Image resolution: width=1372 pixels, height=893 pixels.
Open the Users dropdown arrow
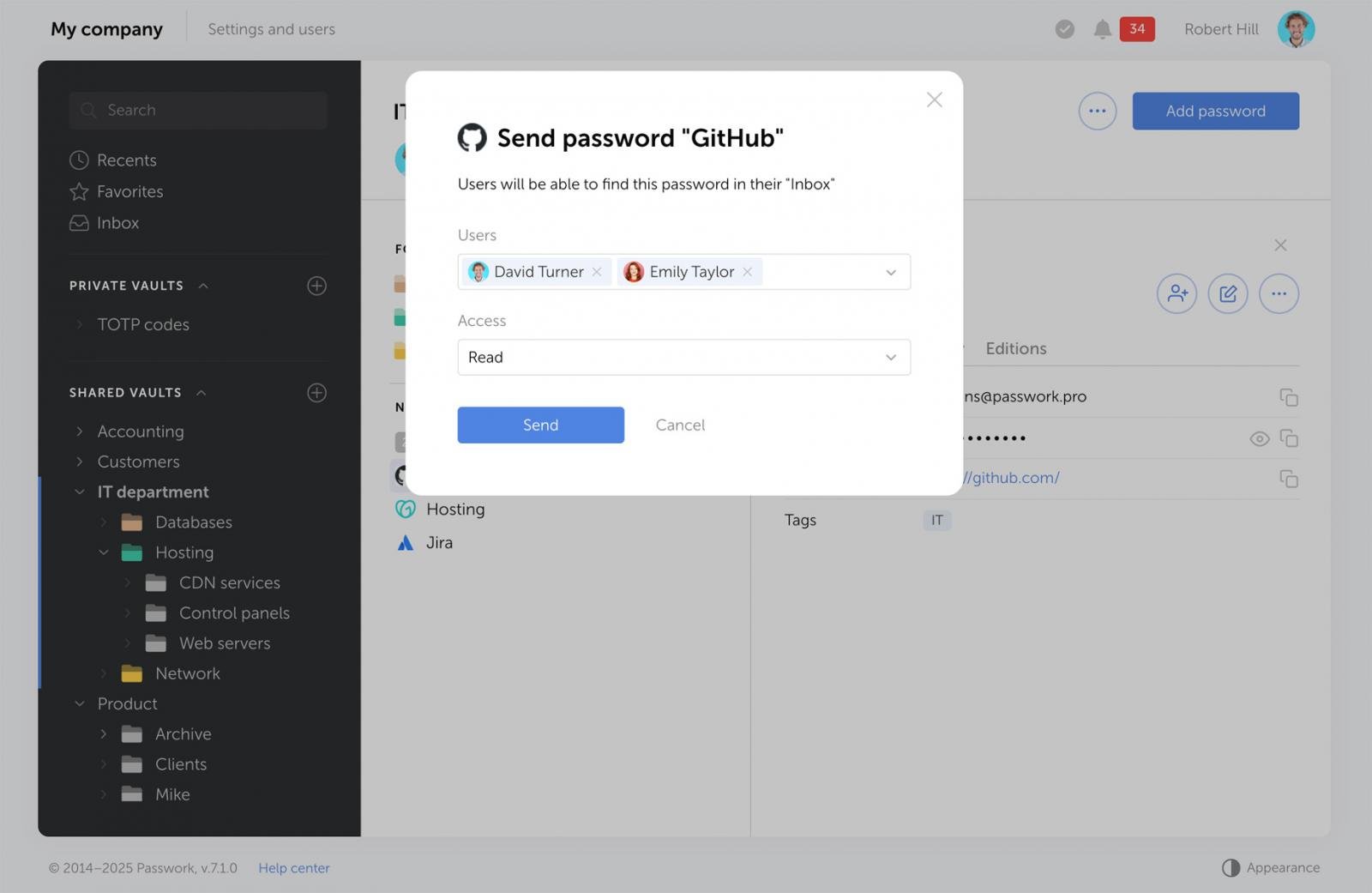pyautogui.click(x=890, y=272)
